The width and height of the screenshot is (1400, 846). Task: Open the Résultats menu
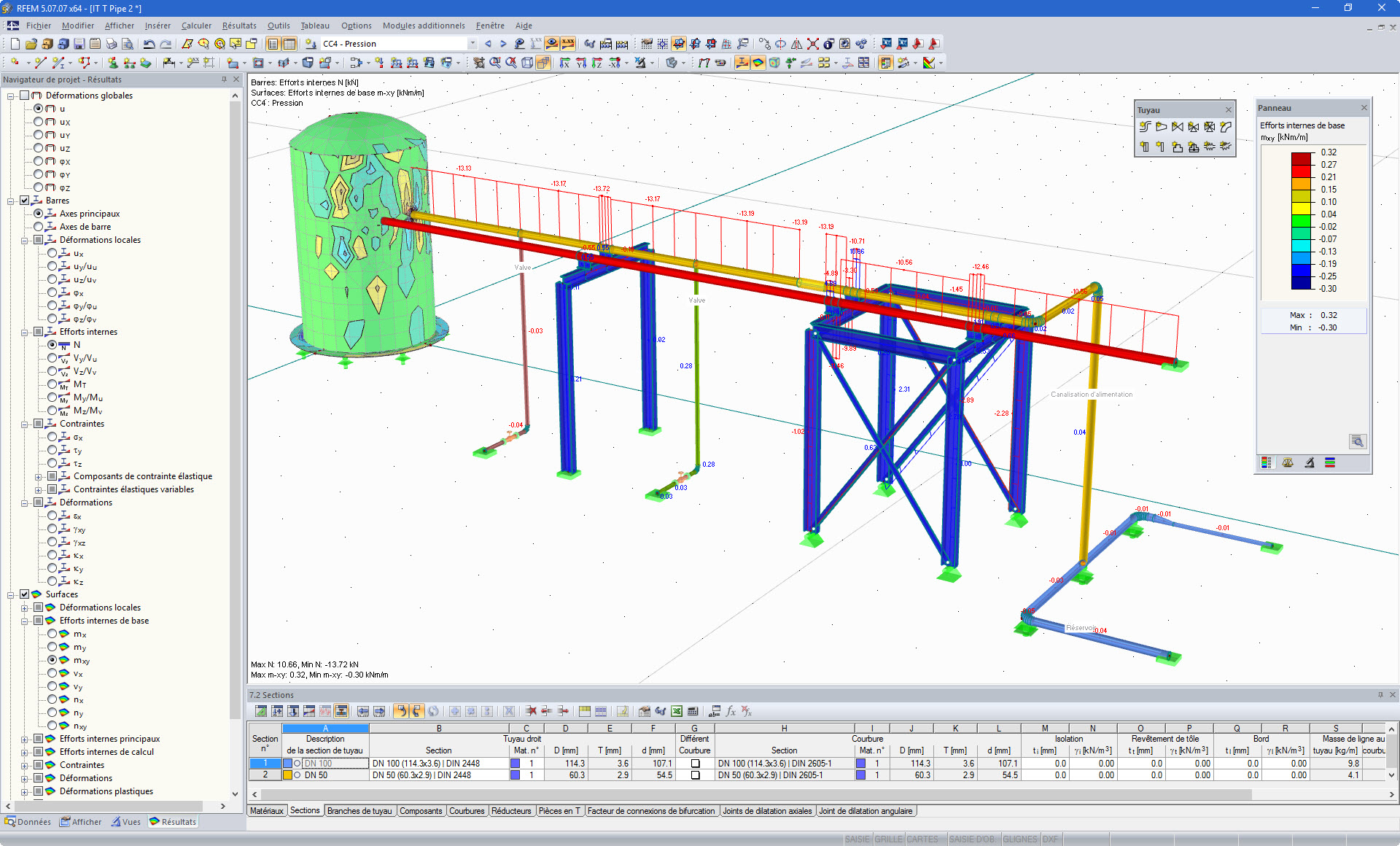pyautogui.click(x=238, y=26)
